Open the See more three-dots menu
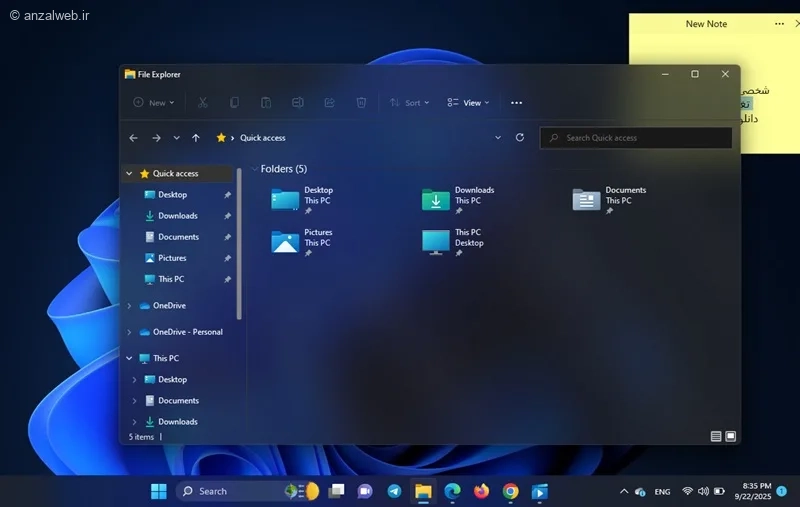This screenshot has height=507, width=800. pos(516,103)
